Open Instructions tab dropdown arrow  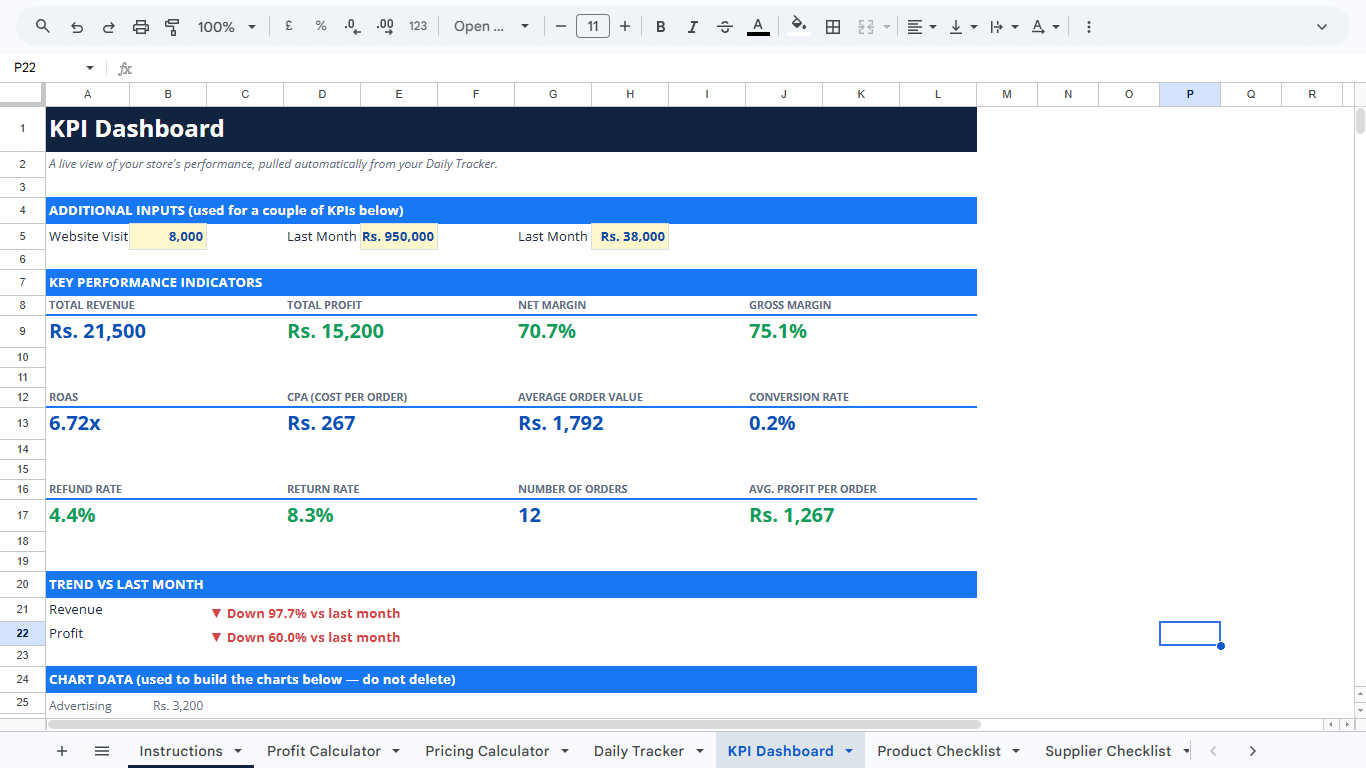[238, 751]
